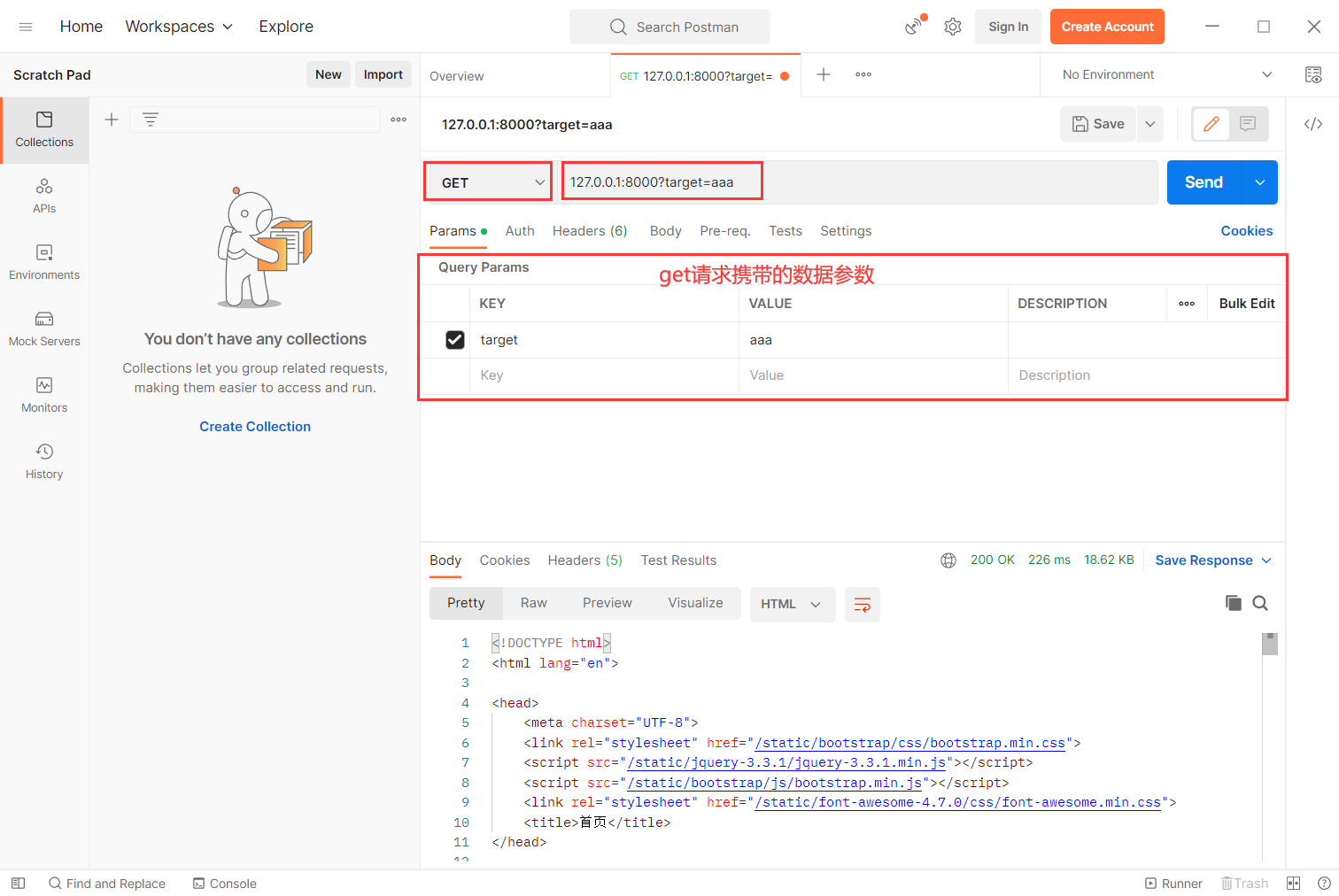This screenshot has height=896, width=1339.
Task: Open the Tests tab
Action: coord(786,231)
